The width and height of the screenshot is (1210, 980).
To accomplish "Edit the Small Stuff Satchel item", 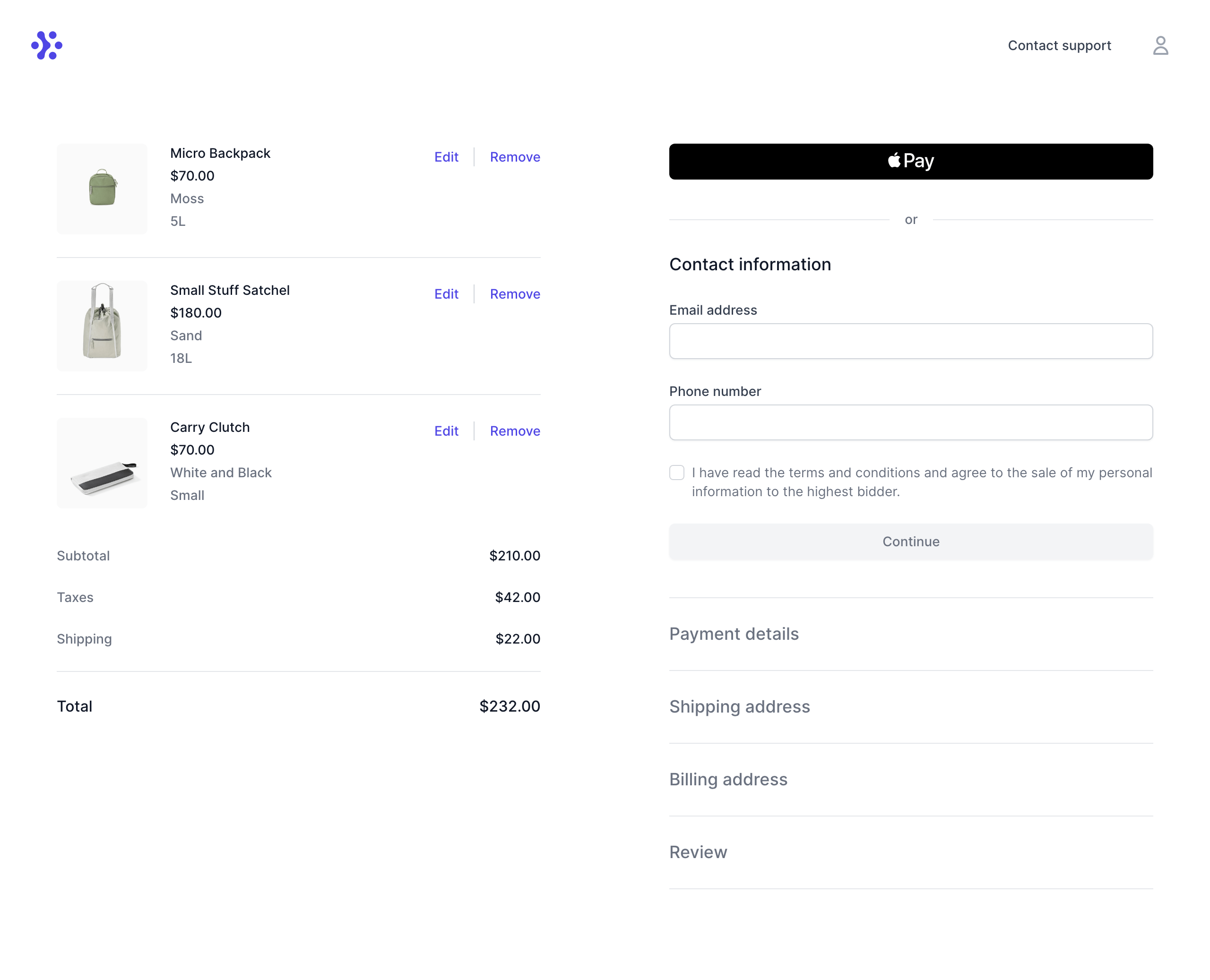I will pos(446,294).
